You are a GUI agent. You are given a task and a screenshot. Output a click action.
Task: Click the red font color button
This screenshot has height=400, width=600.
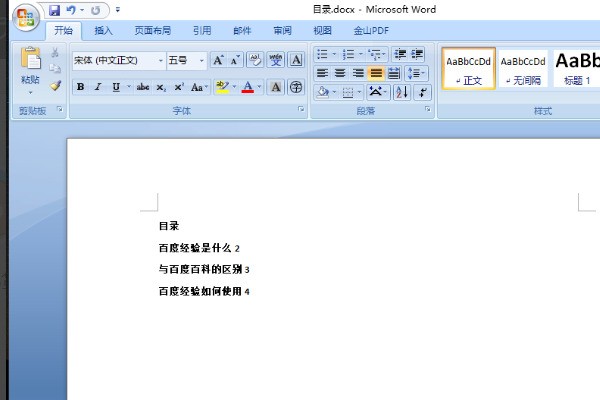point(247,87)
